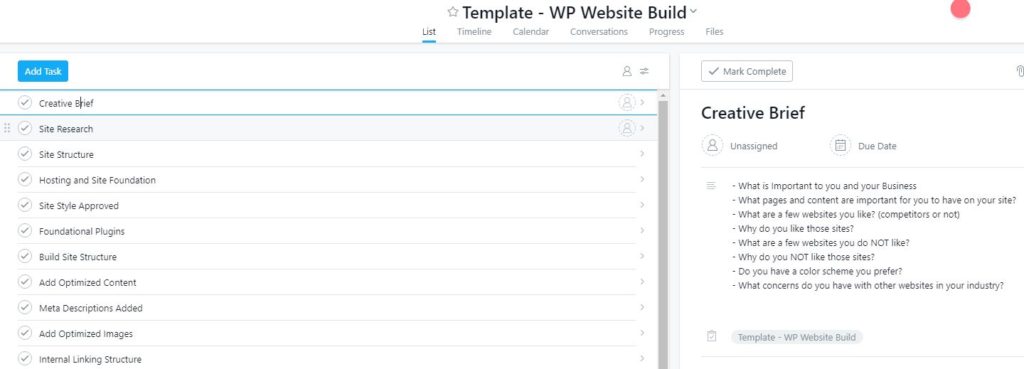
Task: Click the Due Date calendar icon
Action: click(840, 146)
